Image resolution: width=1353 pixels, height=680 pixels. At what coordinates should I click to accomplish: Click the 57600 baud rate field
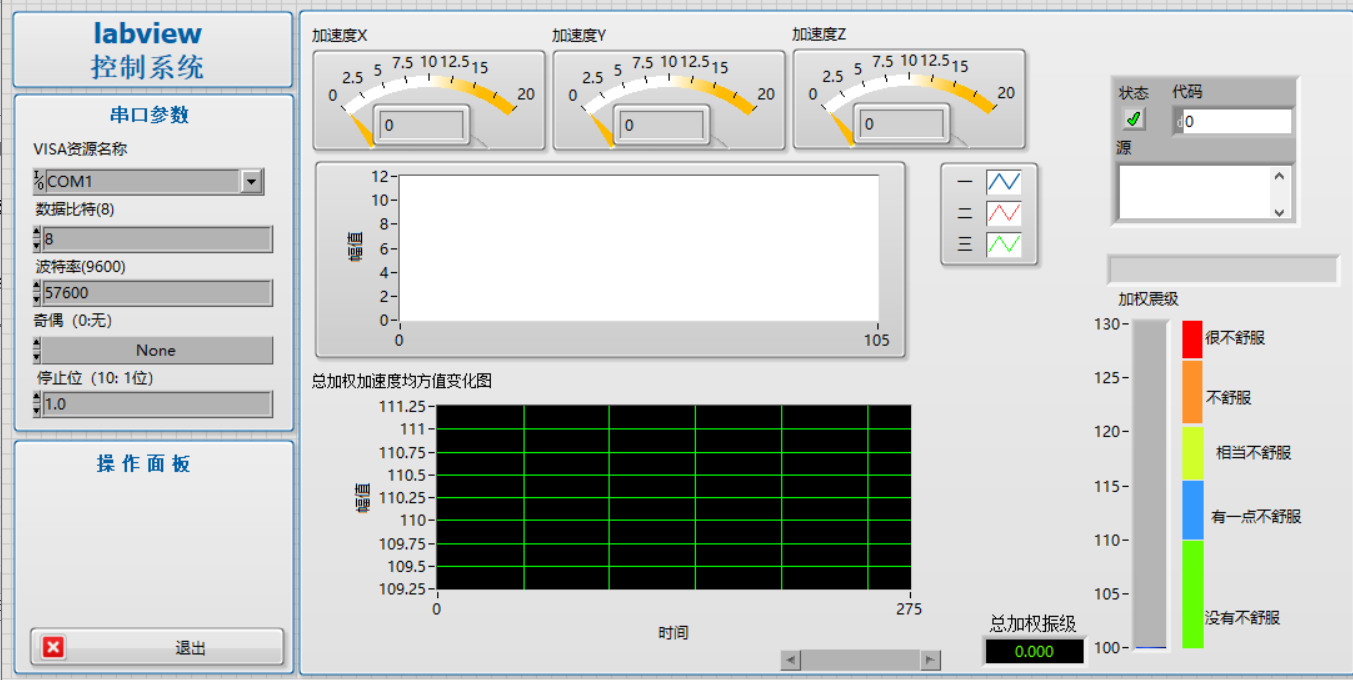tap(157, 293)
